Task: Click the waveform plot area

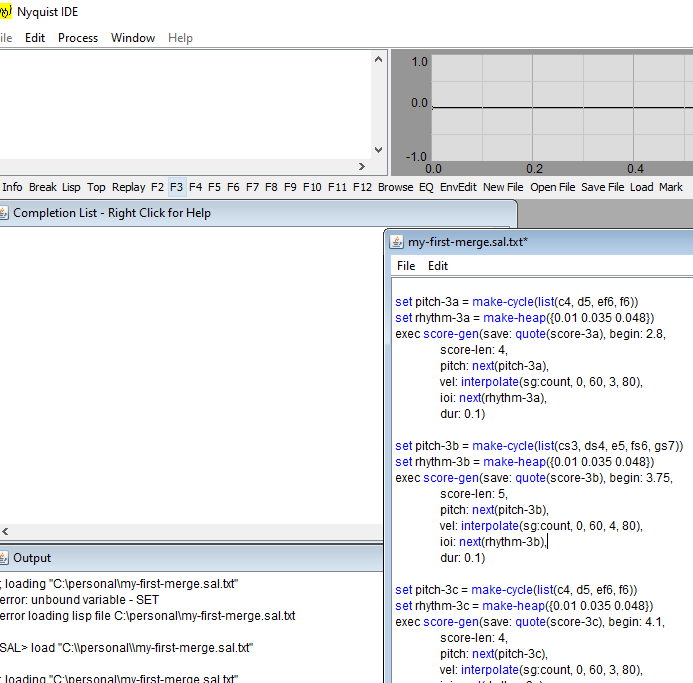Action: click(562, 107)
